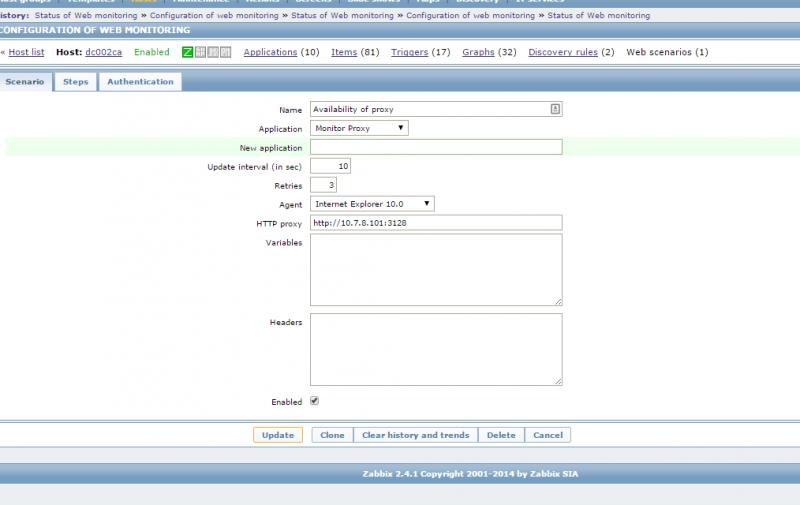This screenshot has height=505, width=800.
Task: Click Clear history and trends button
Action: tap(415, 435)
